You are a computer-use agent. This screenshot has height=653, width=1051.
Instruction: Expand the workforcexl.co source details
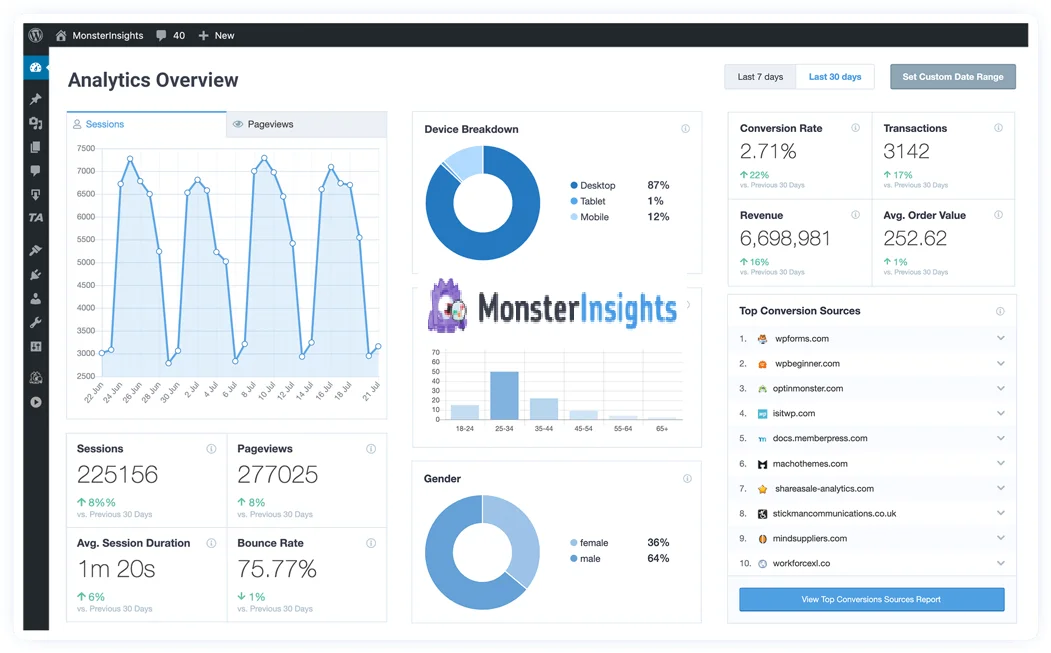click(1000, 563)
